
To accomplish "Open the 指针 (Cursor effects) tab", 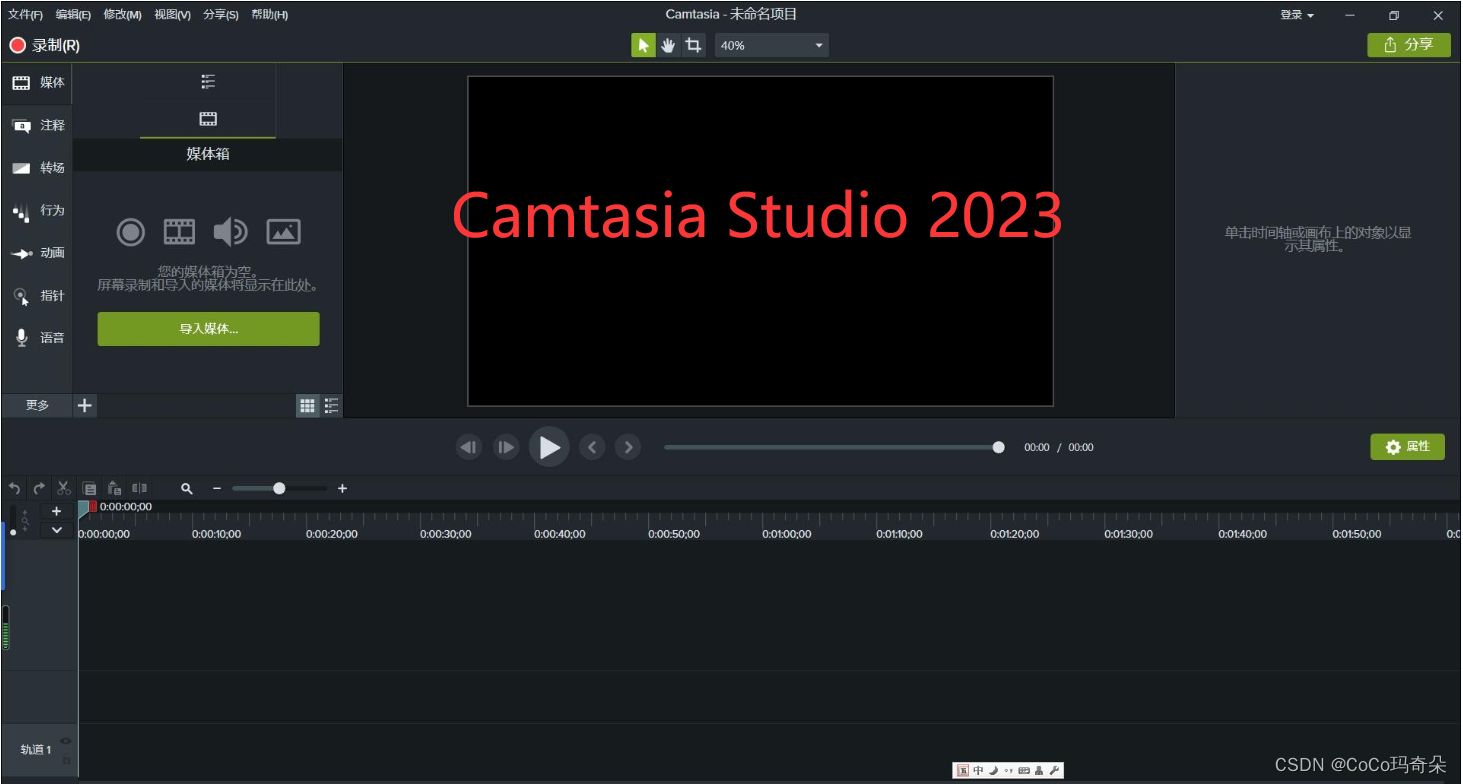I will coord(37,296).
